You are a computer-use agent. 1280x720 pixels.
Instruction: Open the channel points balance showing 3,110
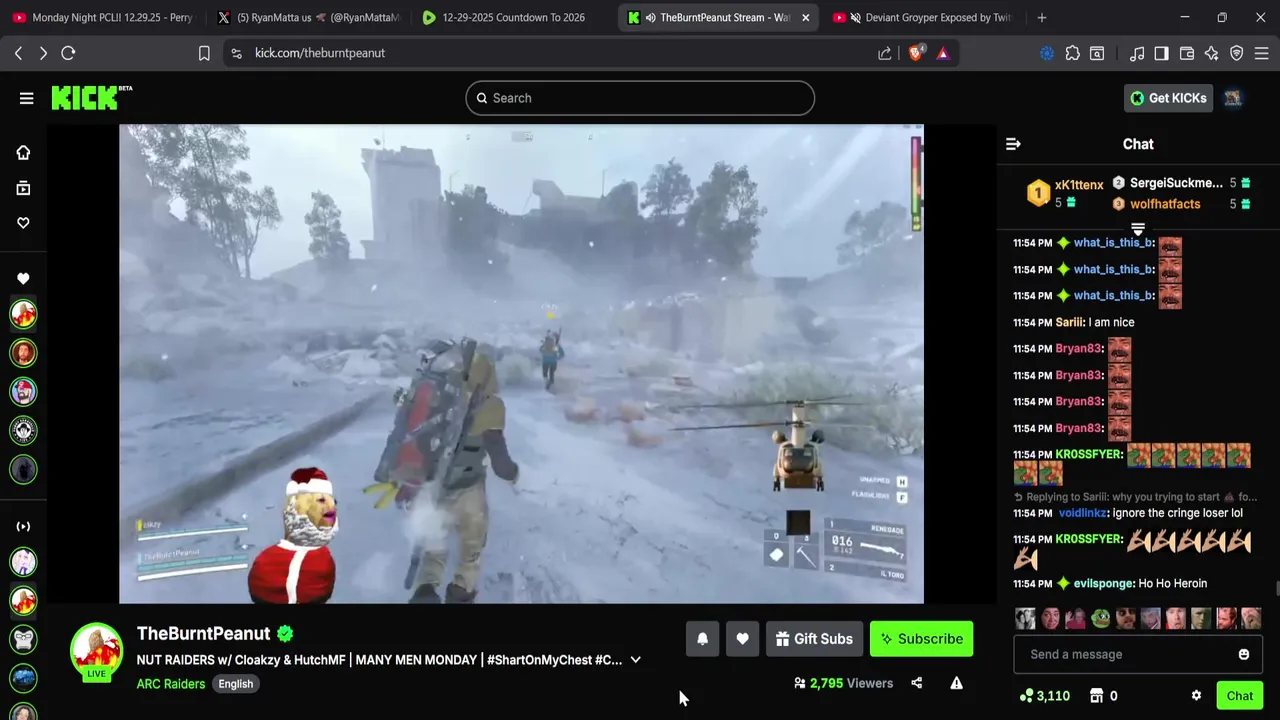[1045, 696]
